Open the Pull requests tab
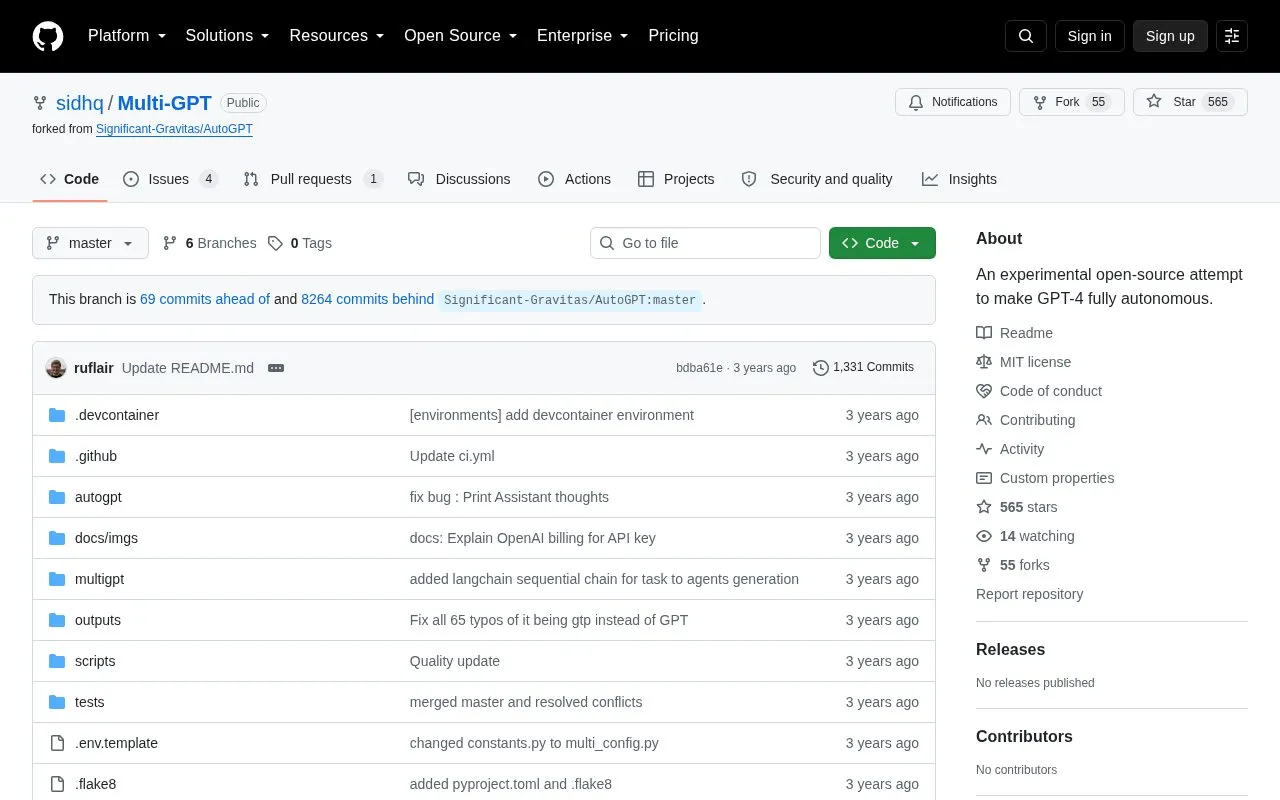The height and width of the screenshot is (800, 1280). pos(313,179)
